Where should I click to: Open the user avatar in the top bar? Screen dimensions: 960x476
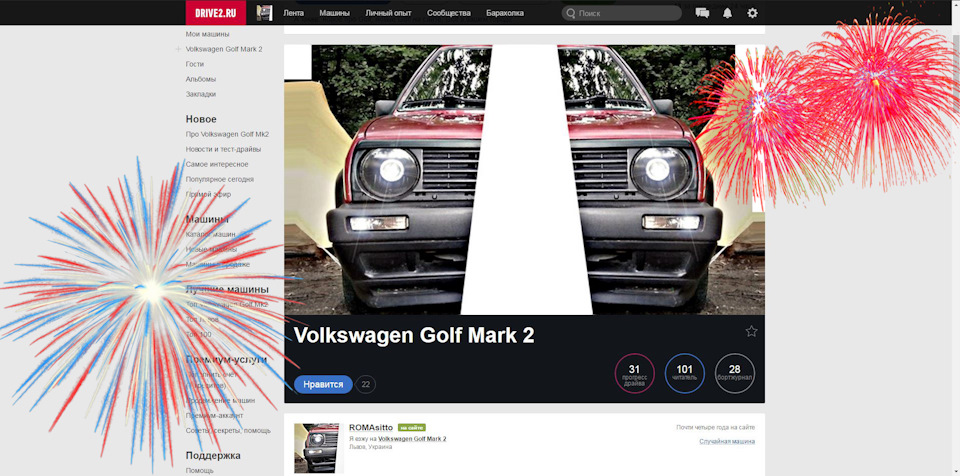[x=264, y=13]
